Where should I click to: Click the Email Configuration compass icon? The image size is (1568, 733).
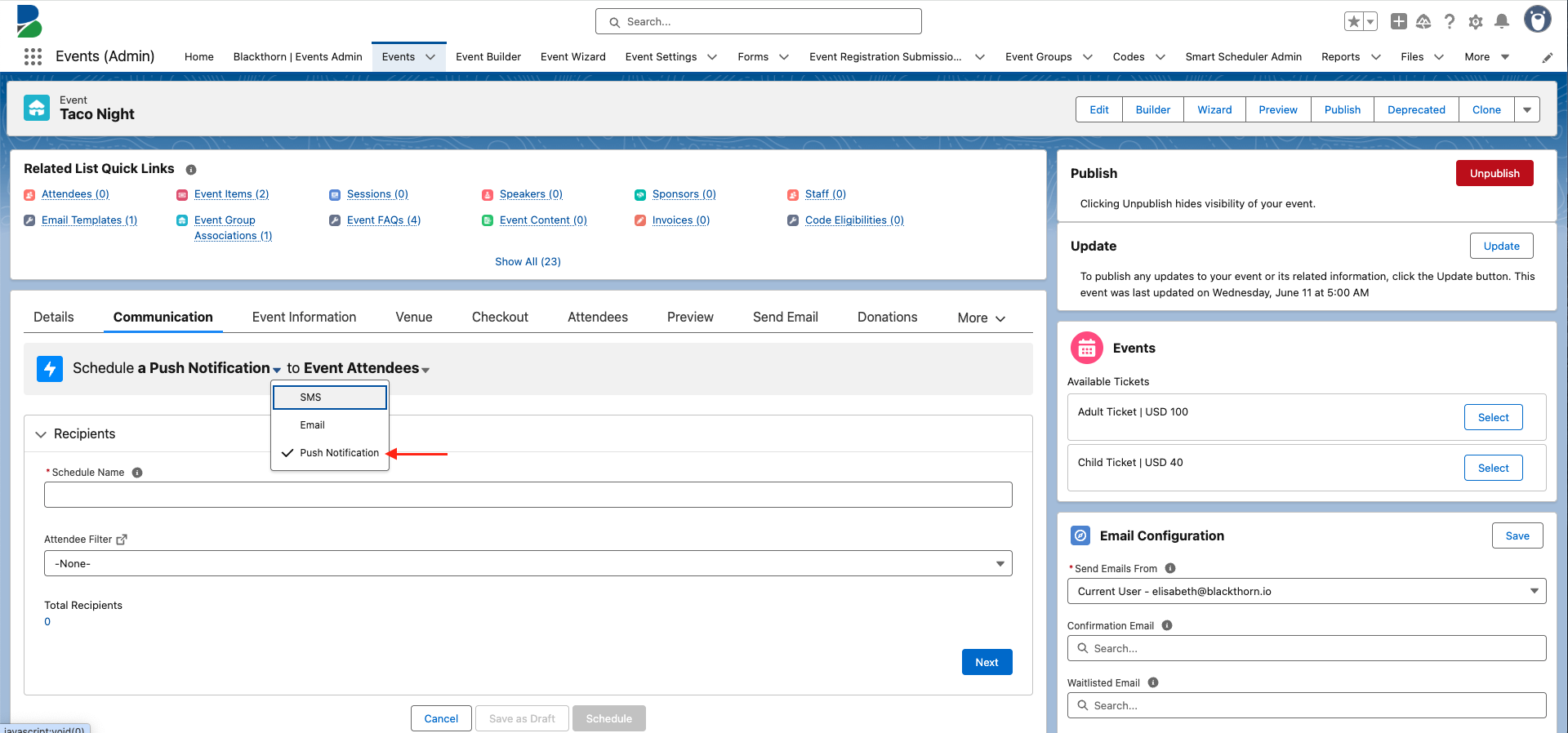point(1080,535)
